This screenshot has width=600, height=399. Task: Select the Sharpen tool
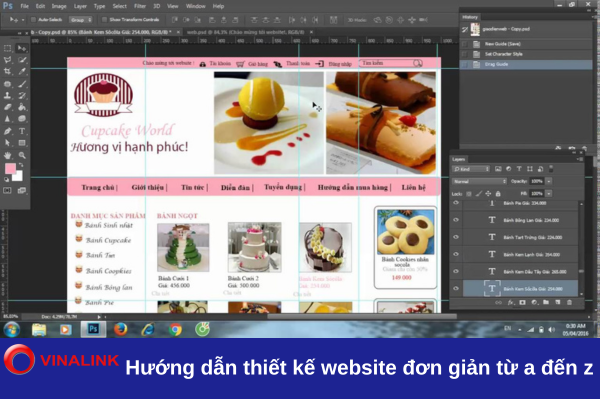pos(7,119)
